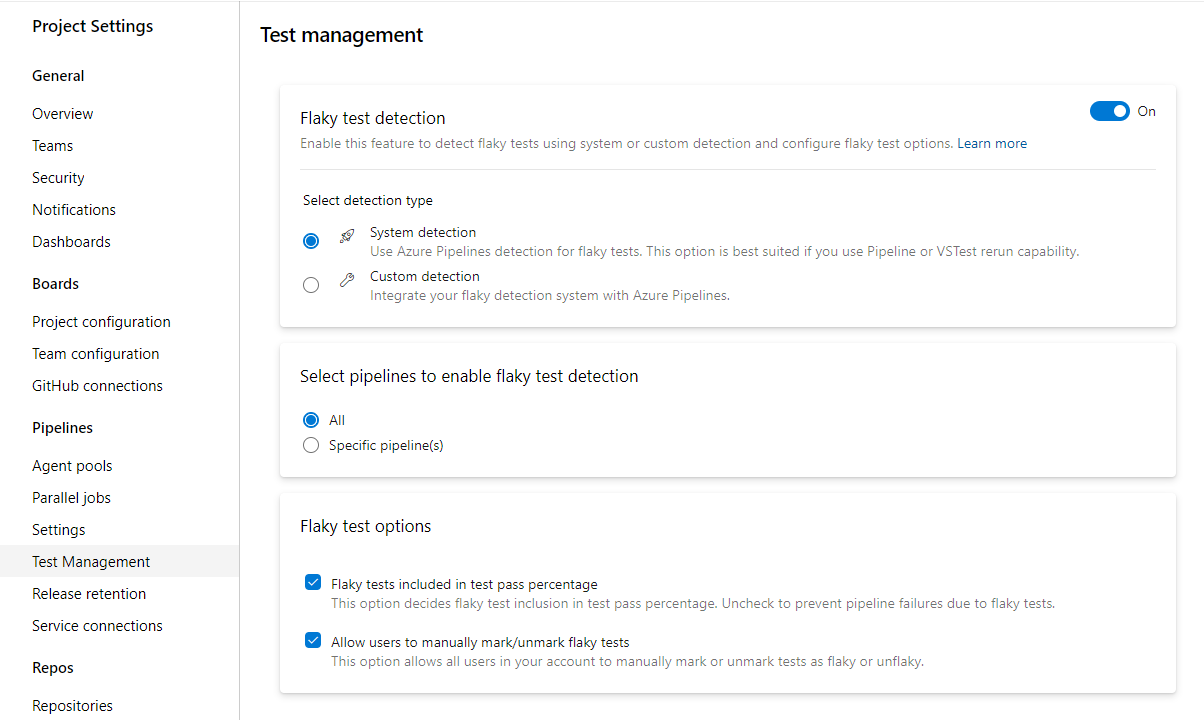Screen dimensions: 1204x720
Task: Open GitHub connections page
Action: [x=97, y=386]
